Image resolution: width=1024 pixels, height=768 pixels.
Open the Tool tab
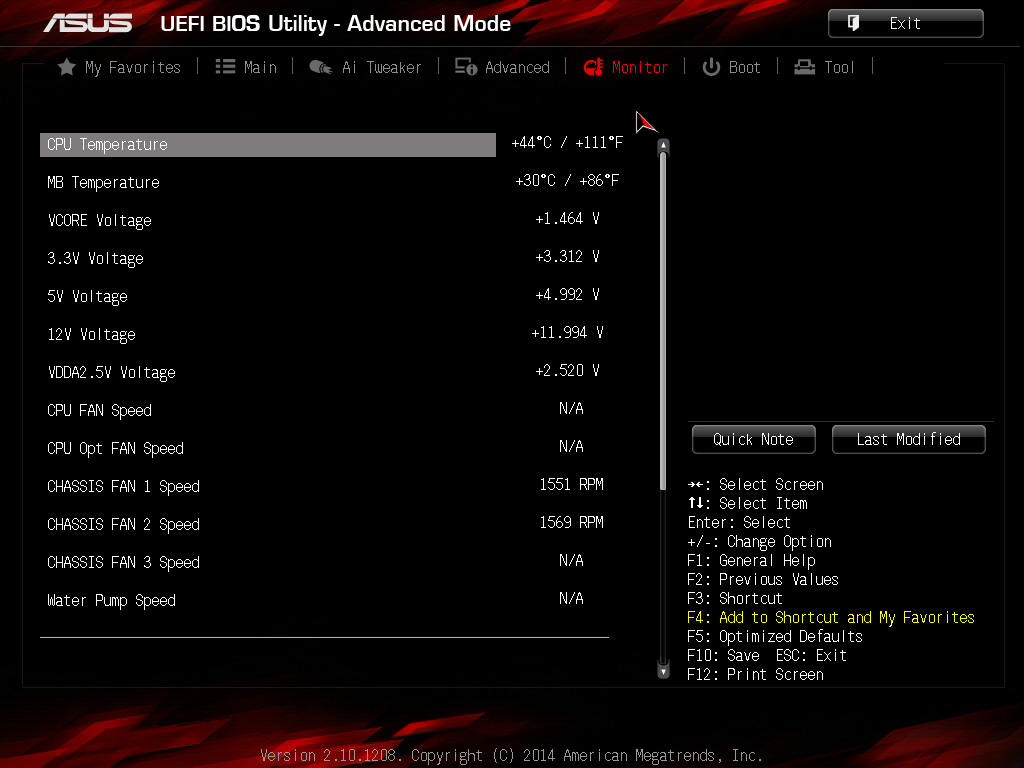(824, 67)
